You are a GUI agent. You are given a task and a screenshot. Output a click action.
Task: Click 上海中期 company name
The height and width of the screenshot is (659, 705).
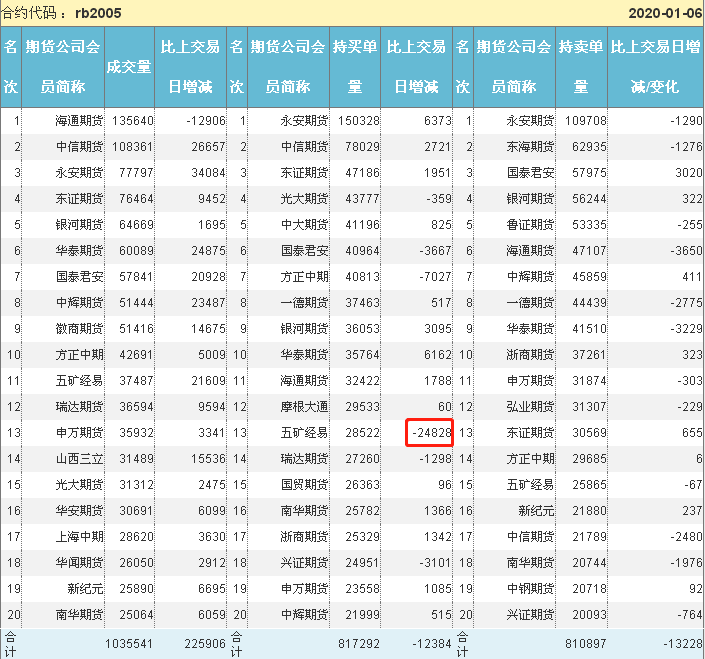(x=79, y=537)
